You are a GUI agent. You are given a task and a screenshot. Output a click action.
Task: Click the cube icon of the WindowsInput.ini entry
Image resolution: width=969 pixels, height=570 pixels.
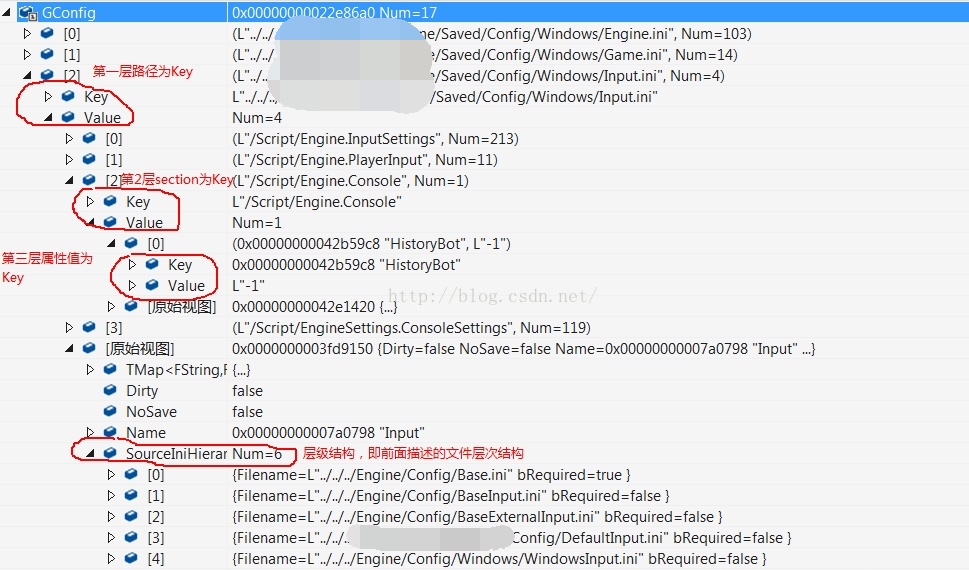coord(132,558)
